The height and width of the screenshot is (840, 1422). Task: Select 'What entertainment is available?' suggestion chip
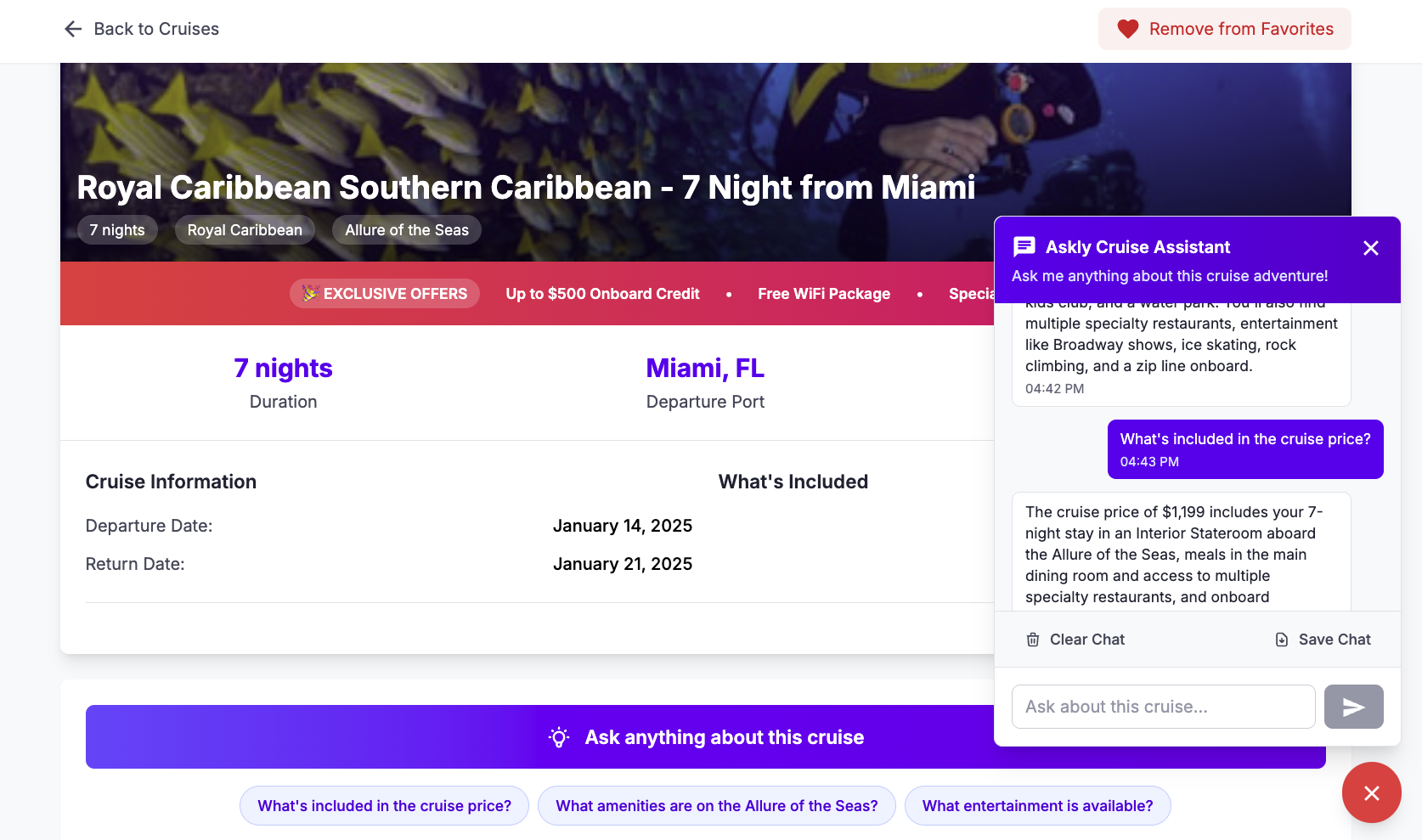[x=1037, y=806]
